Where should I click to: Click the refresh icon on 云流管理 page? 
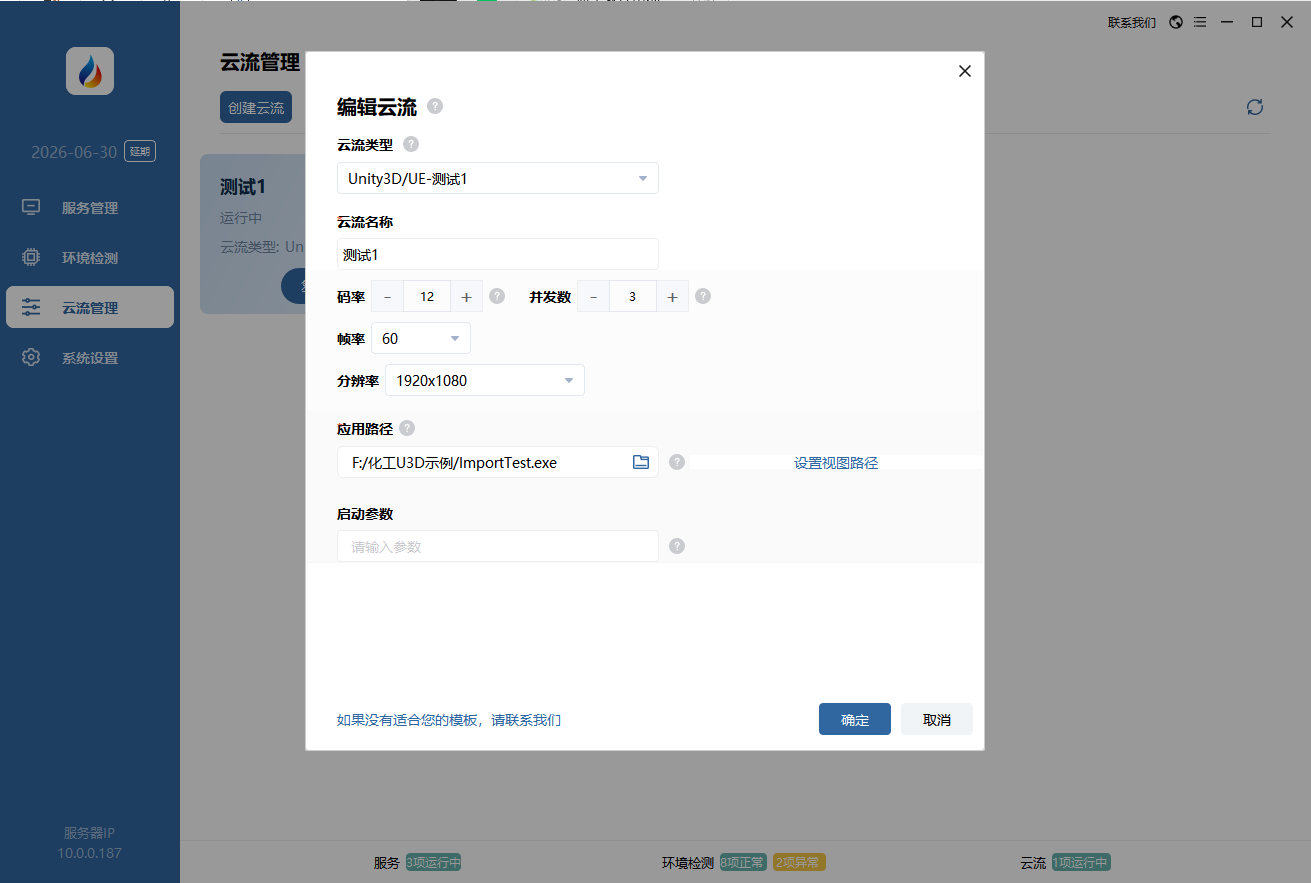[x=1255, y=106]
